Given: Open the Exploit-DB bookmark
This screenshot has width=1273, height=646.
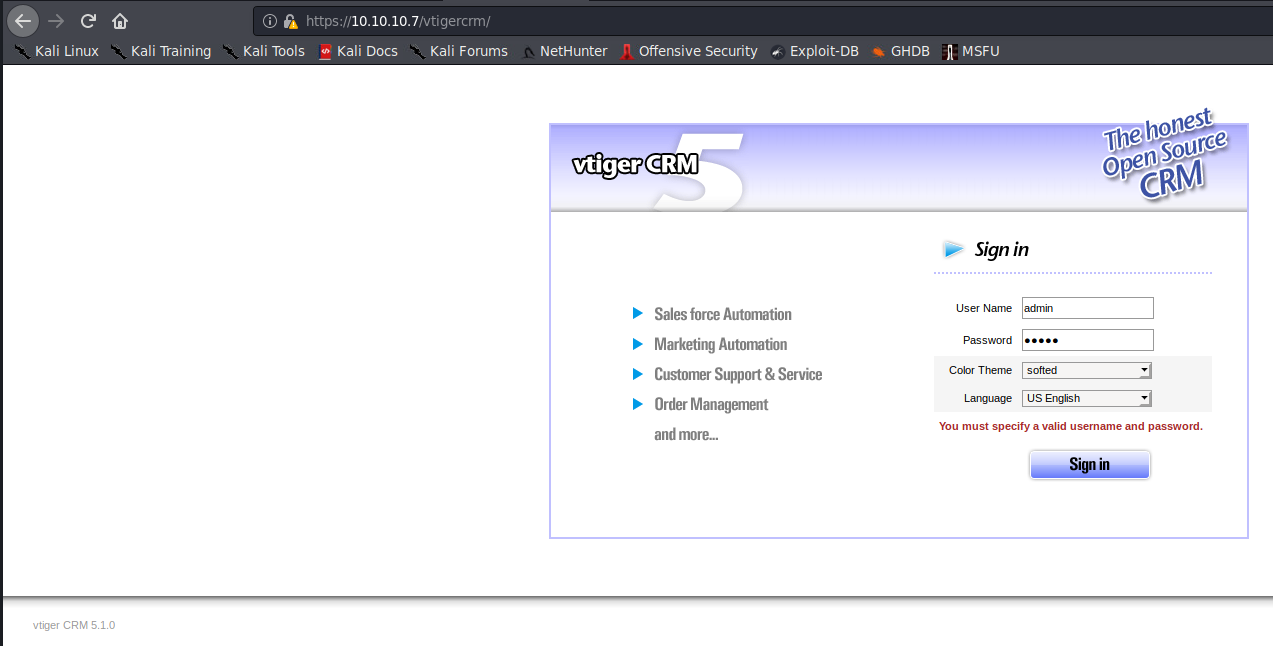Looking at the screenshot, I should tap(815, 51).
